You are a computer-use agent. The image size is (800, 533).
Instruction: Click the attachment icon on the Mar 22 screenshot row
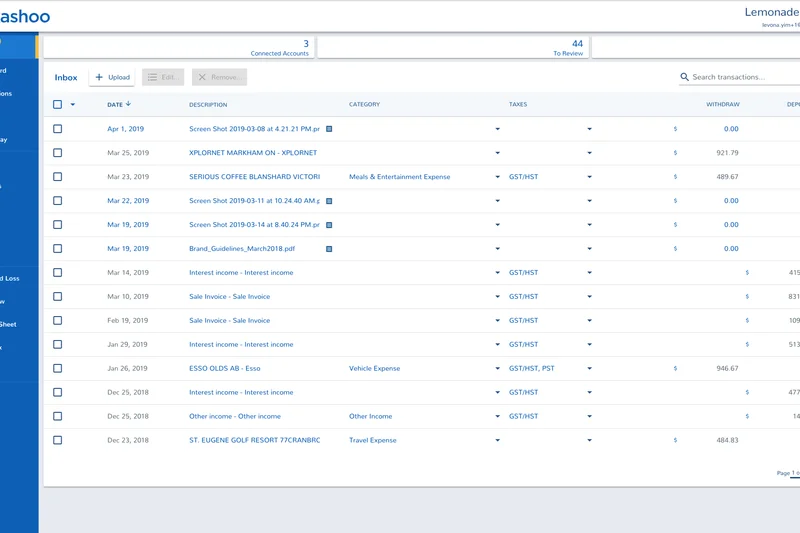click(x=329, y=201)
